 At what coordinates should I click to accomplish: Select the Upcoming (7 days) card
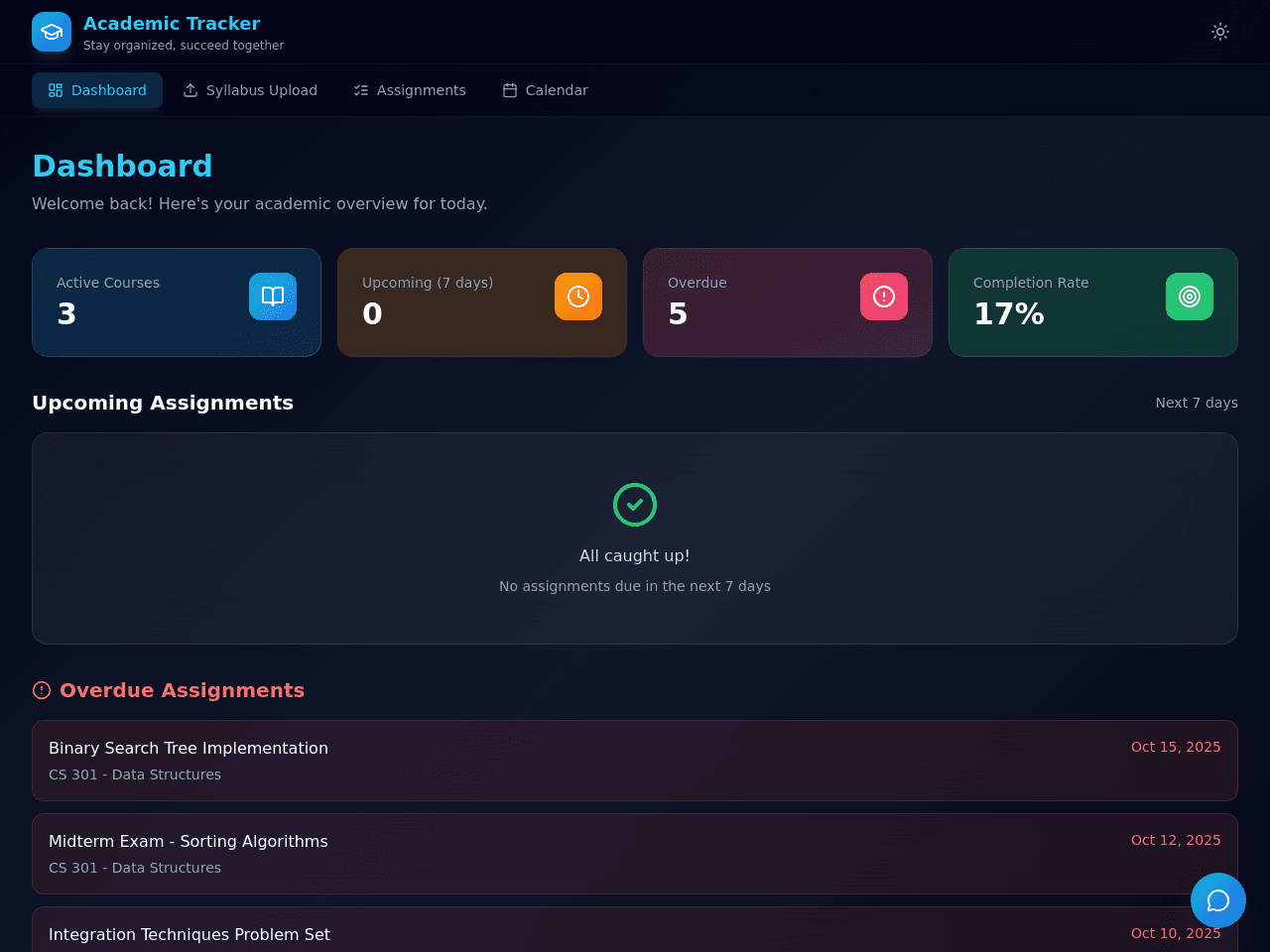(482, 302)
